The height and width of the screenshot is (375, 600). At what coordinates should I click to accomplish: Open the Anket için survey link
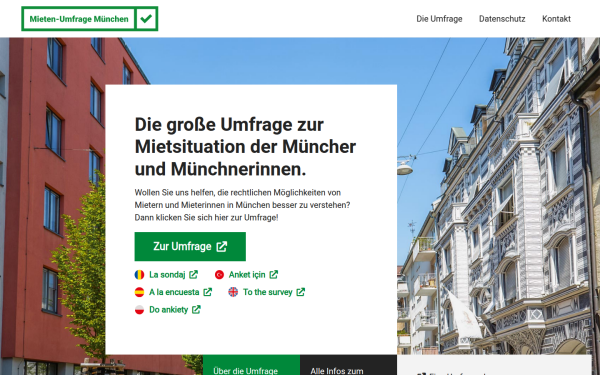pyautogui.click(x=247, y=275)
